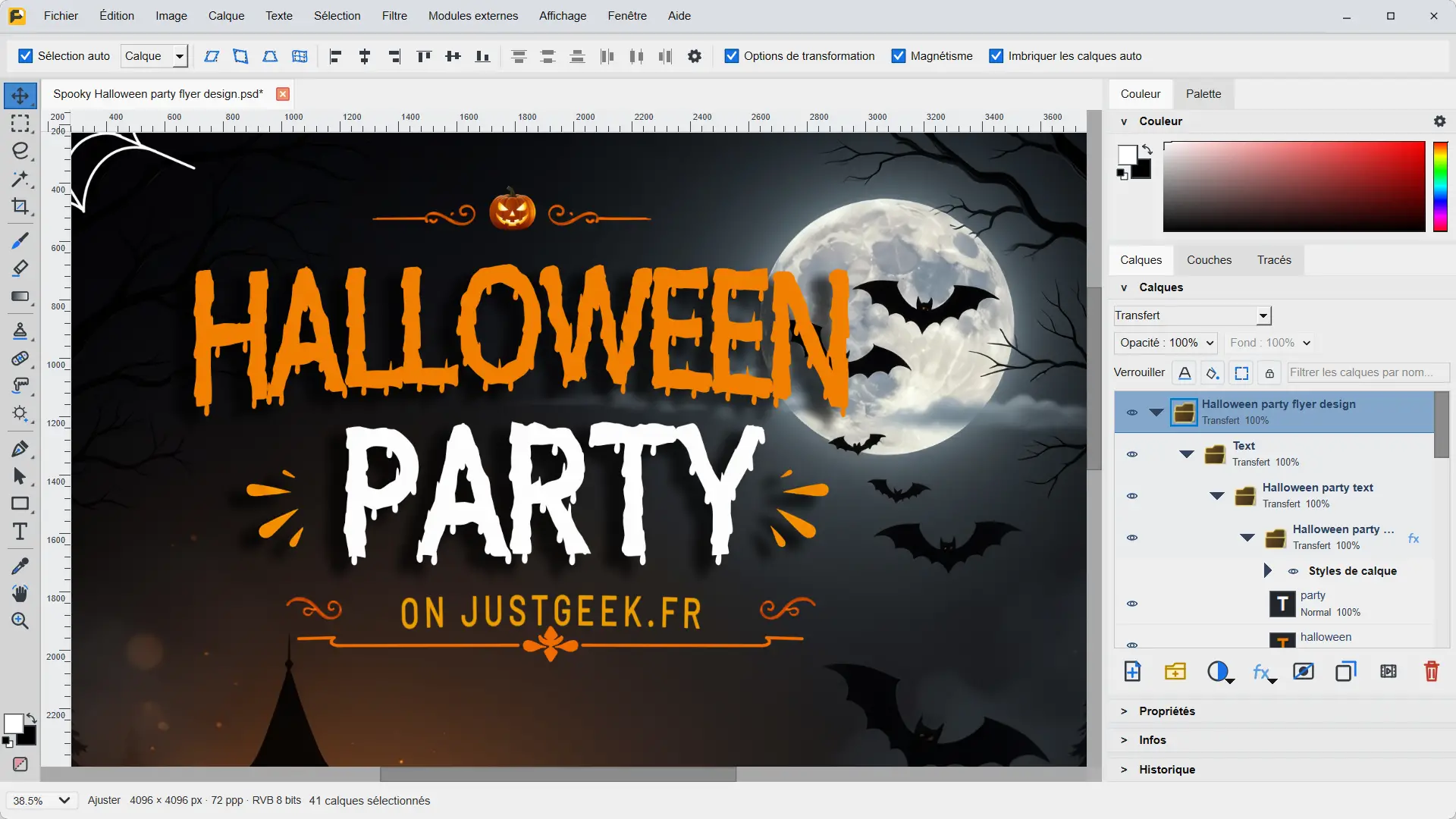
Task: Toggle Imbriquer les calques auto checkbox
Action: point(996,56)
